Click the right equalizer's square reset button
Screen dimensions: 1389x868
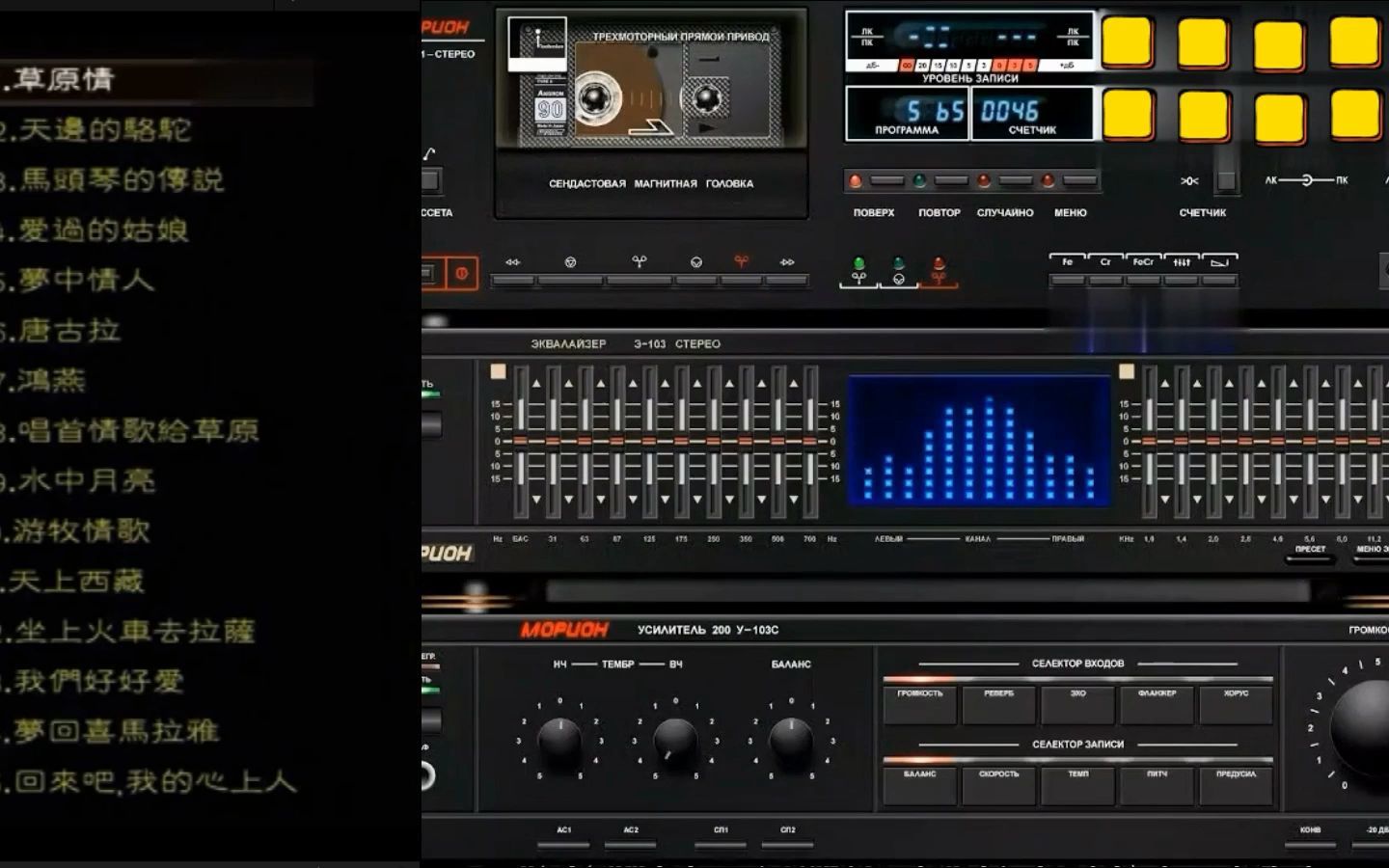(x=1127, y=371)
